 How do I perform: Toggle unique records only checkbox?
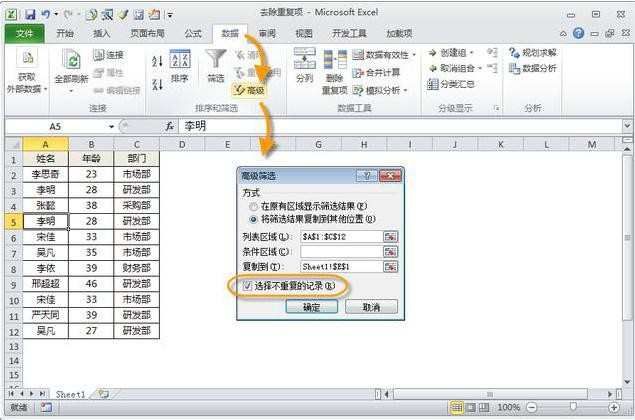click(x=247, y=286)
